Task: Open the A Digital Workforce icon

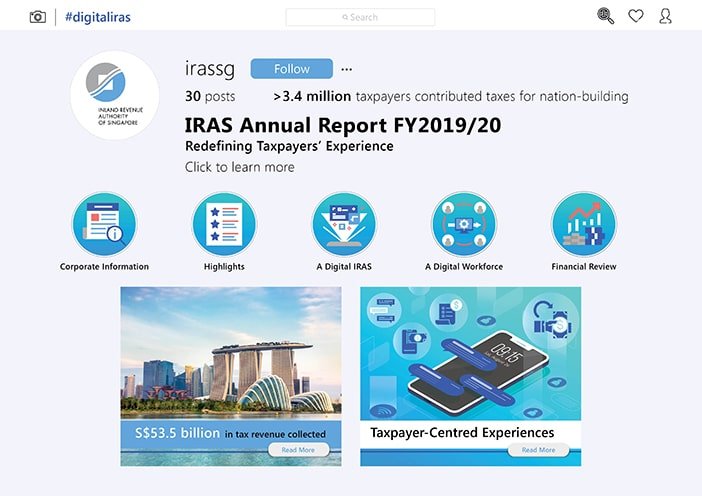Action: [x=463, y=224]
